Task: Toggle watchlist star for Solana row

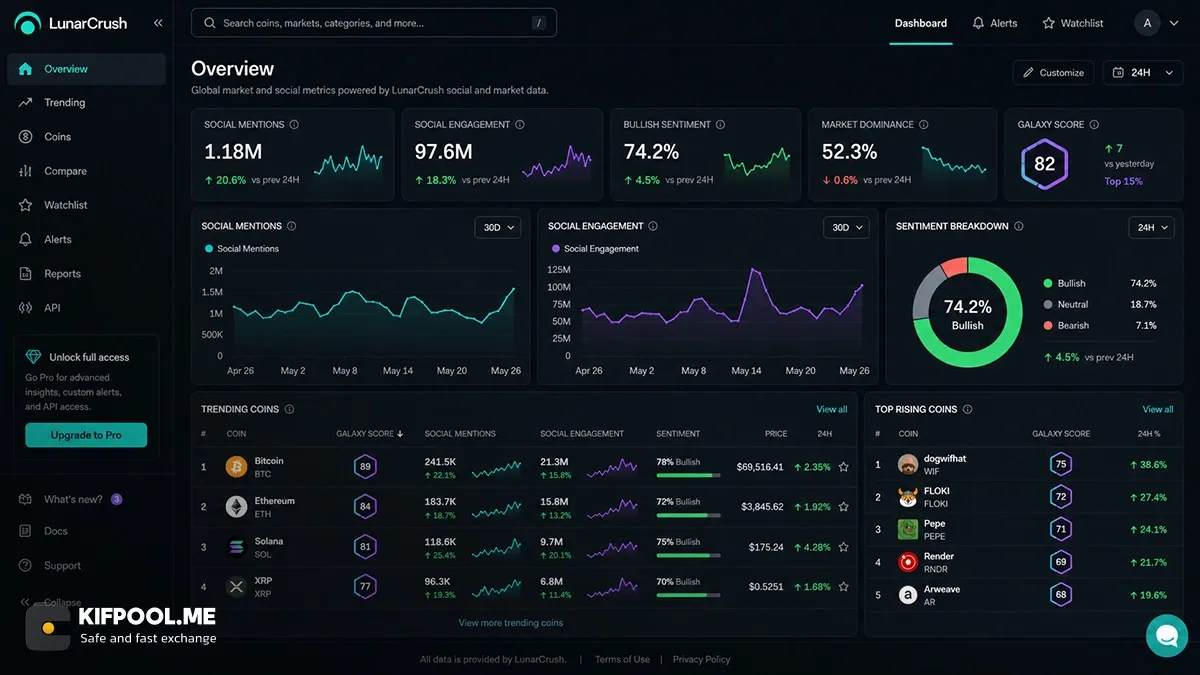Action: pos(843,547)
